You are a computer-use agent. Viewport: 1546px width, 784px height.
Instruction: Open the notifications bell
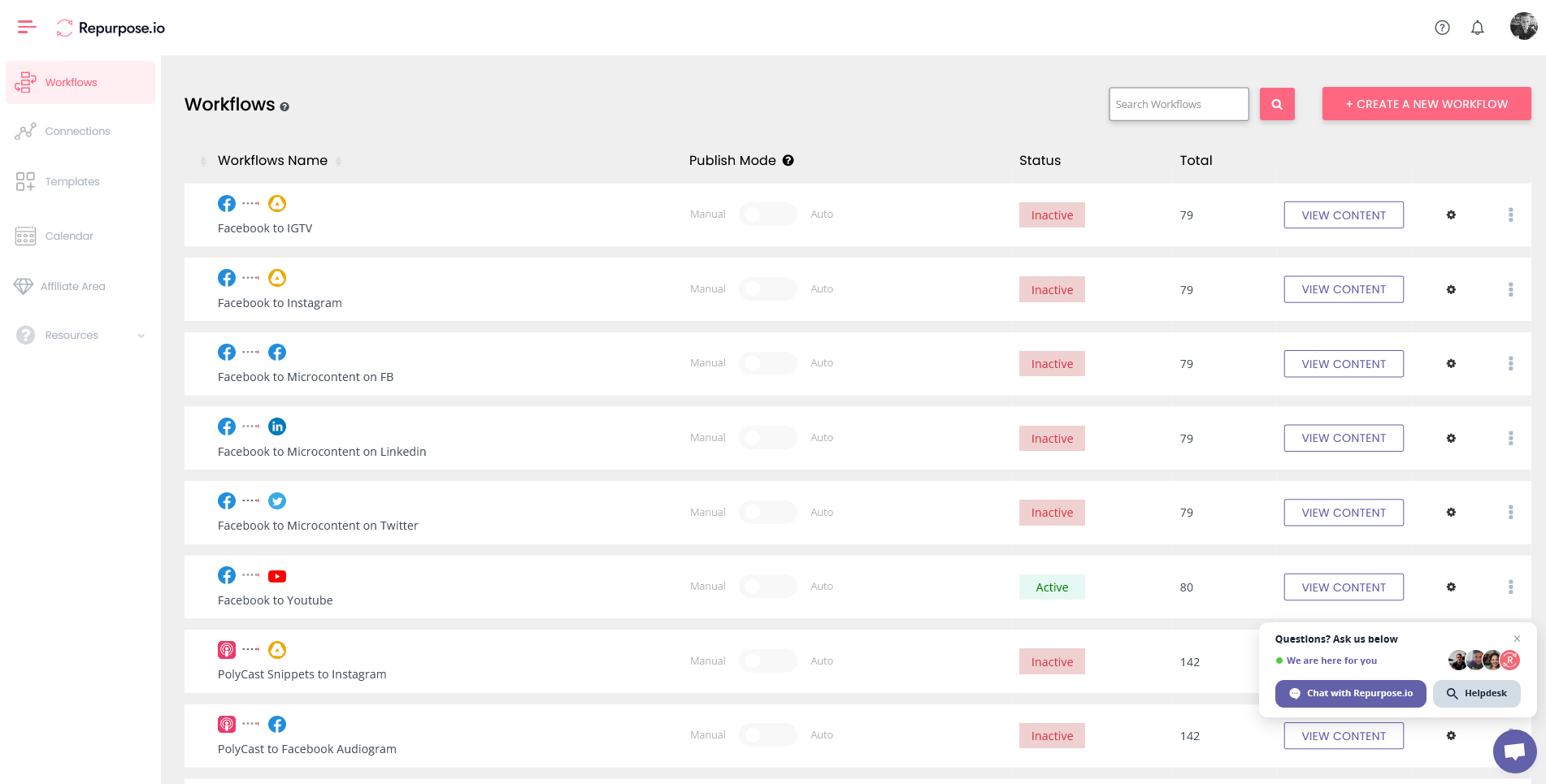tap(1477, 28)
